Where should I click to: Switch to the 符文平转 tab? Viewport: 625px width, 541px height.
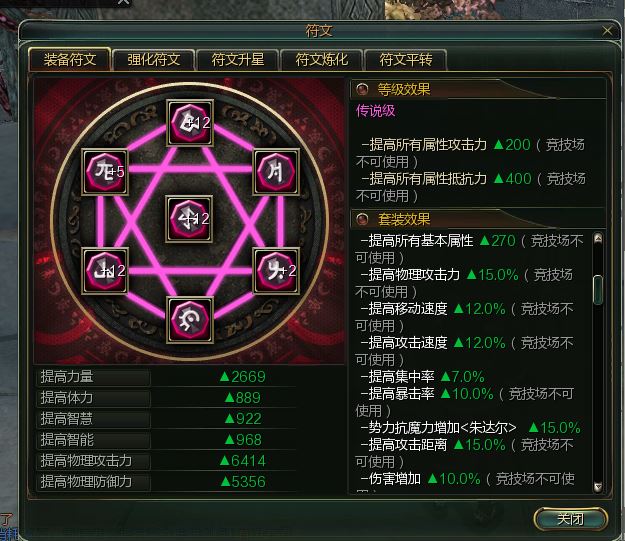(406, 60)
